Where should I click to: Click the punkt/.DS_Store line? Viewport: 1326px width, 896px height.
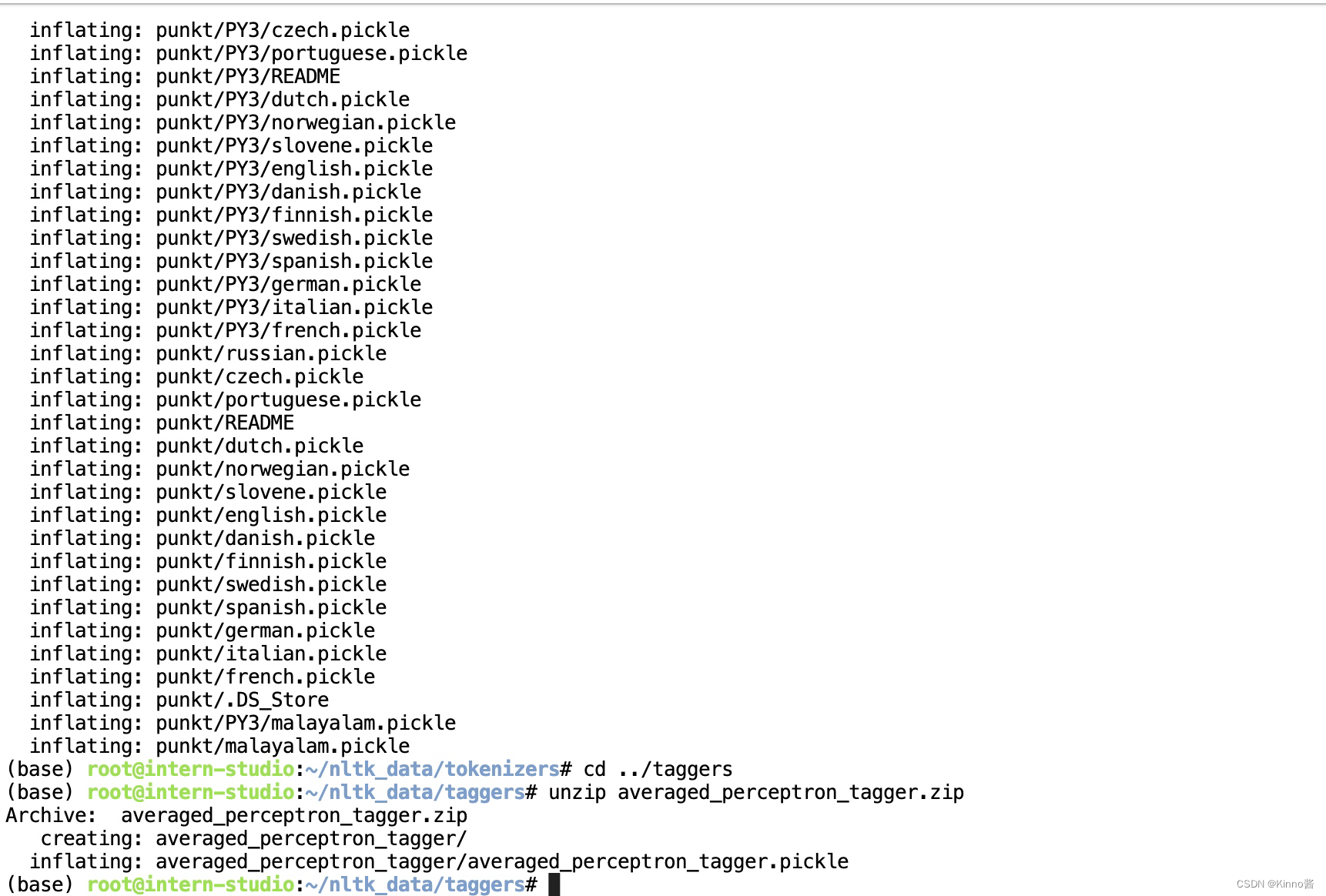tap(179, 700)
